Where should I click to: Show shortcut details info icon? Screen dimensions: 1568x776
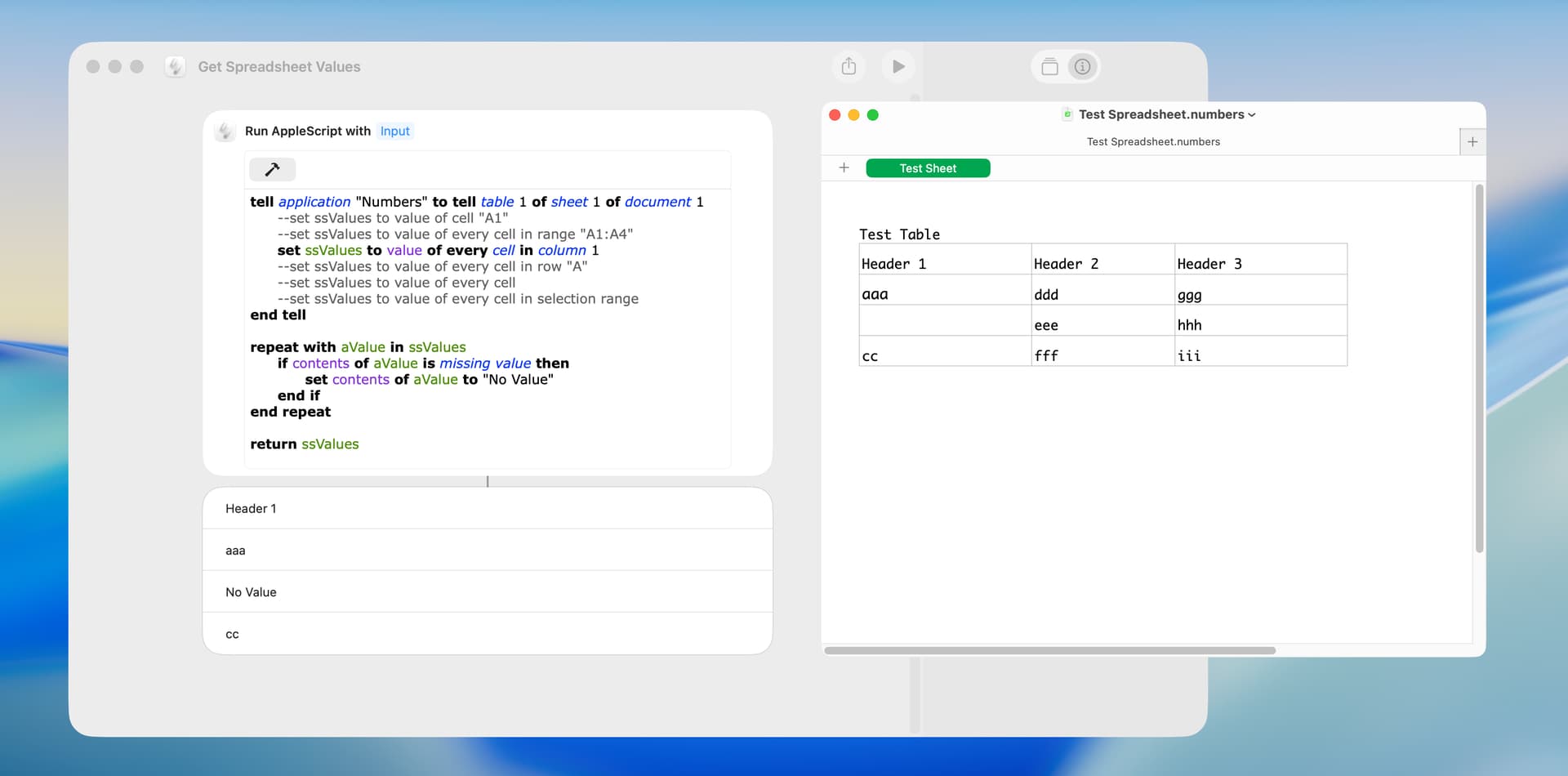pos(1082,67)
